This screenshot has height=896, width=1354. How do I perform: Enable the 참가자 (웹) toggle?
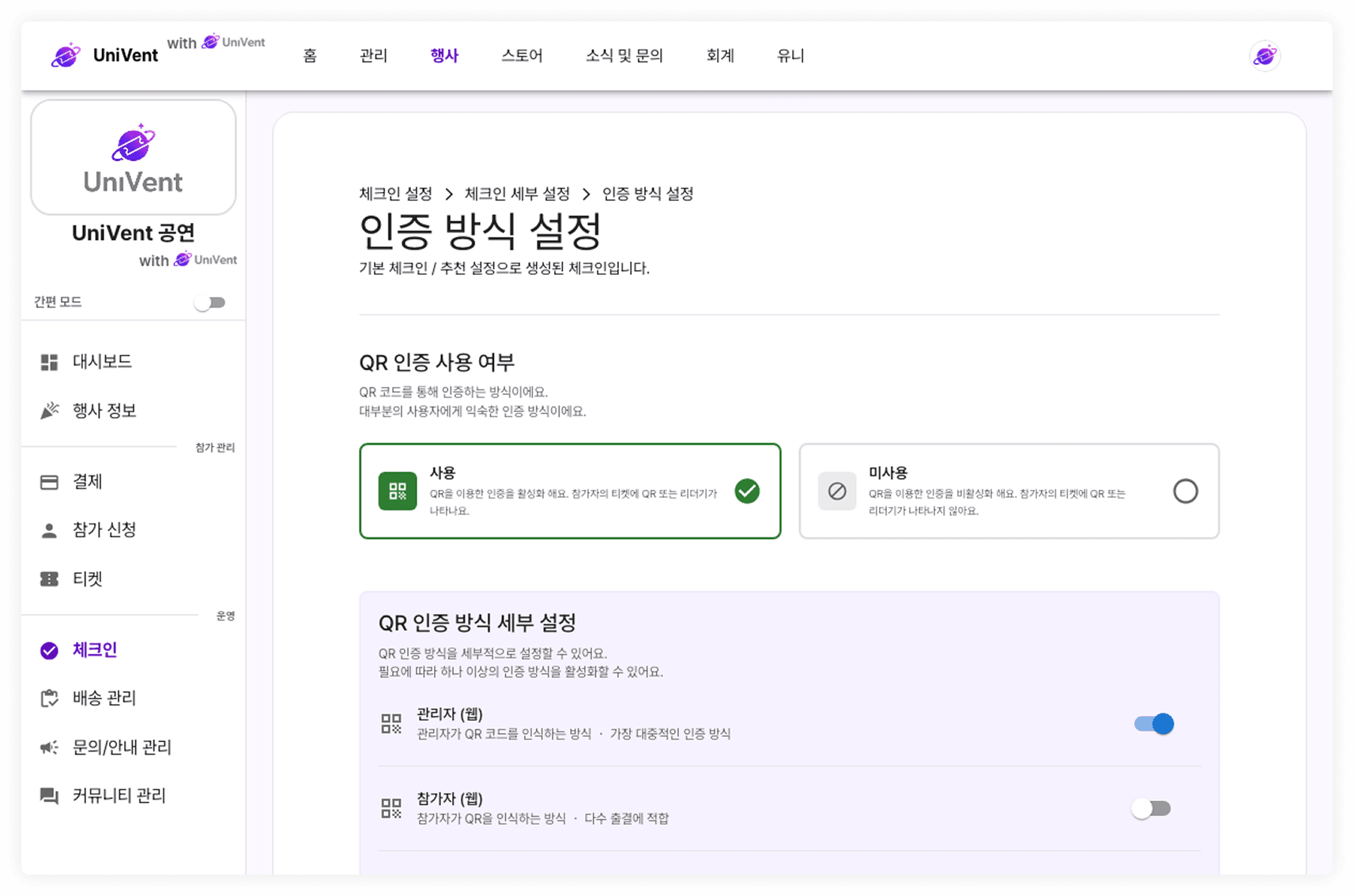(x=1151, y=808)
